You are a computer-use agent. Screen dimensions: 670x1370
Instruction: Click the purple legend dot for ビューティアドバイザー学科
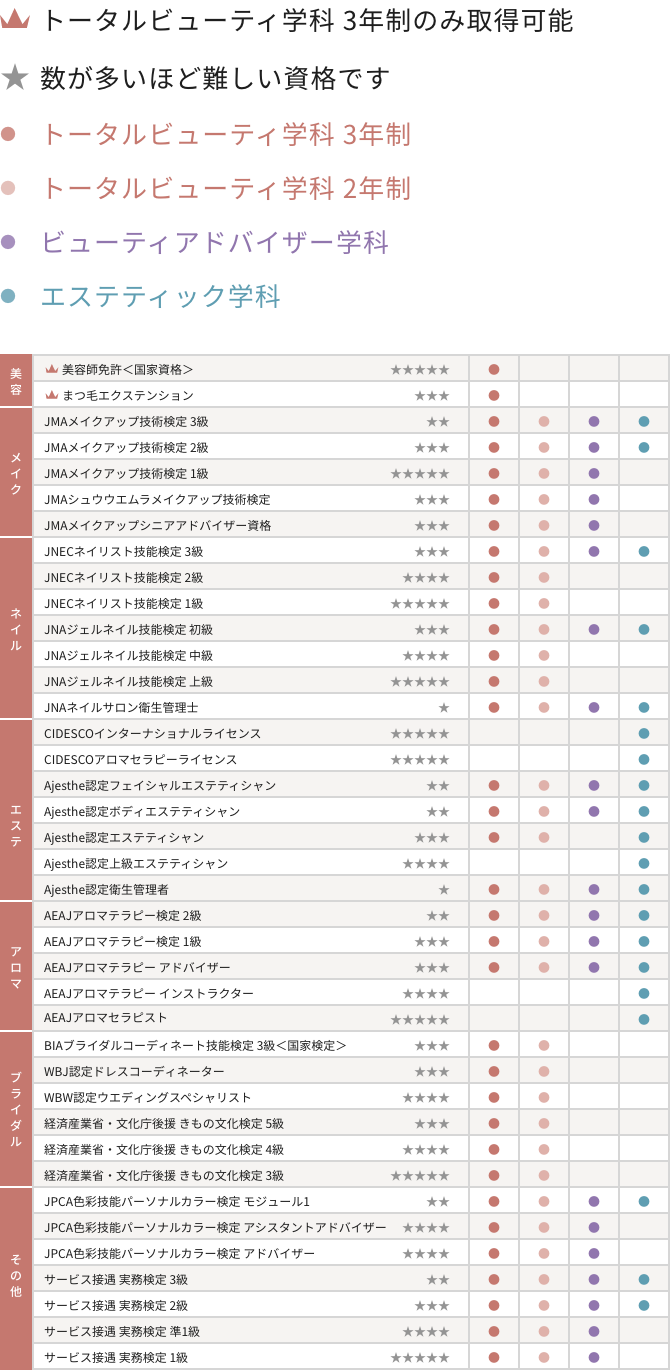pyautogui.click(x=9, y=242)
